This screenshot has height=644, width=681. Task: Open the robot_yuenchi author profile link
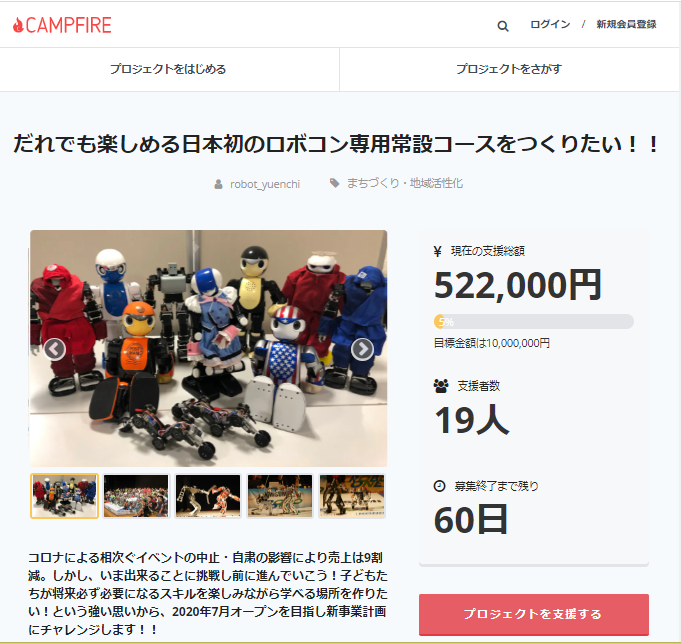coord(265,184)
